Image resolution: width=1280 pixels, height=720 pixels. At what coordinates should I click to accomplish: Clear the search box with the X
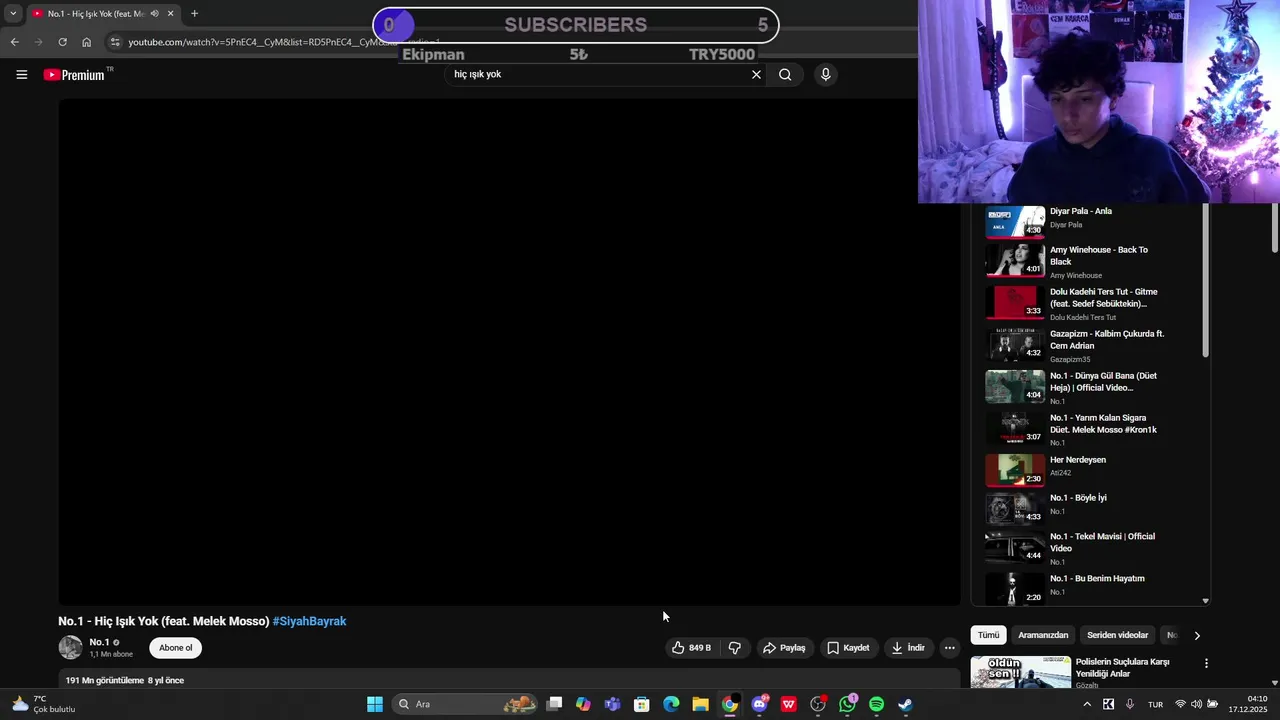(x=756, y=74)
